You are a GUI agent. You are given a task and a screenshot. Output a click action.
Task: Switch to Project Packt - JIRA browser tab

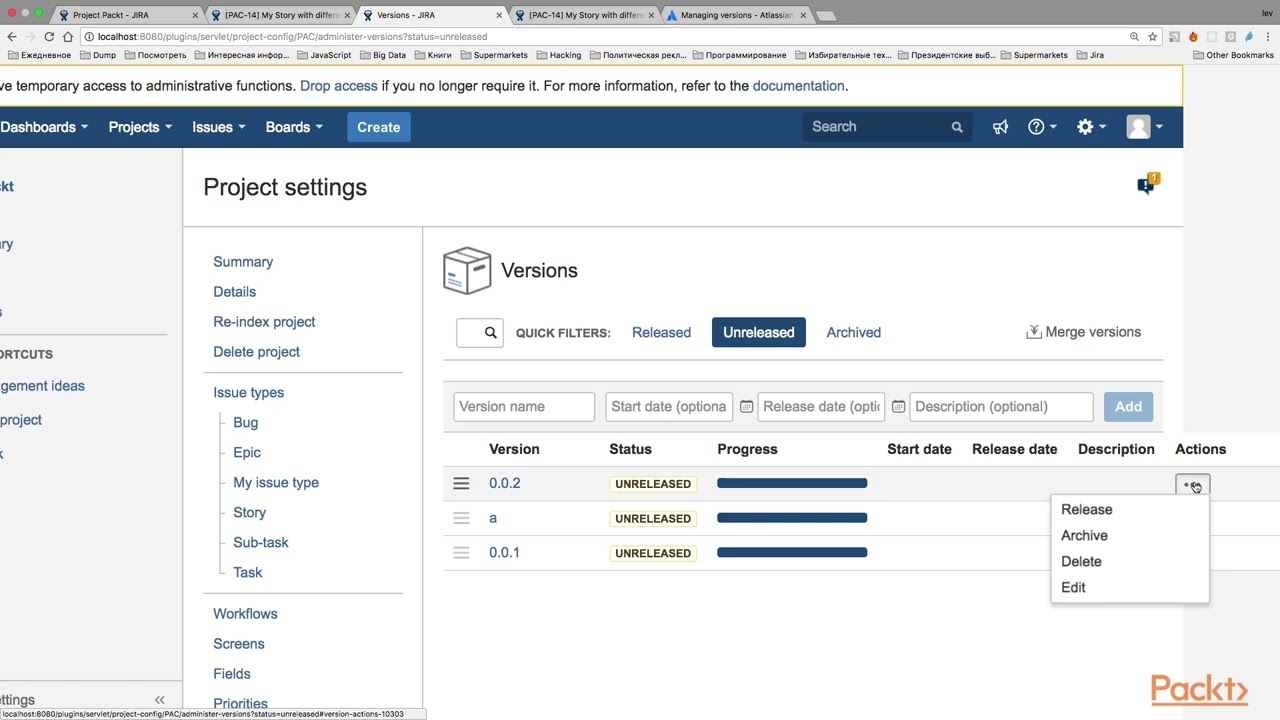pos(125,15)
